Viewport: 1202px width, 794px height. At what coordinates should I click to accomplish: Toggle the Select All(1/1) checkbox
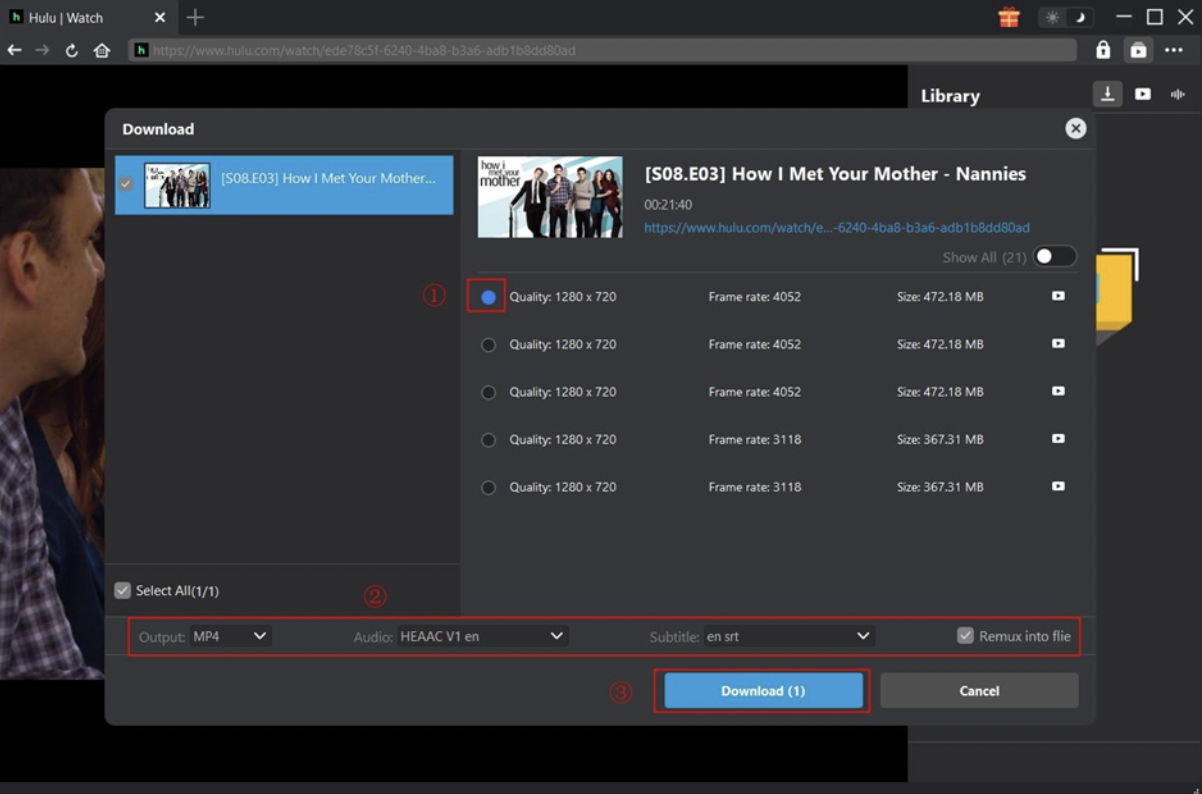point(123,591)
